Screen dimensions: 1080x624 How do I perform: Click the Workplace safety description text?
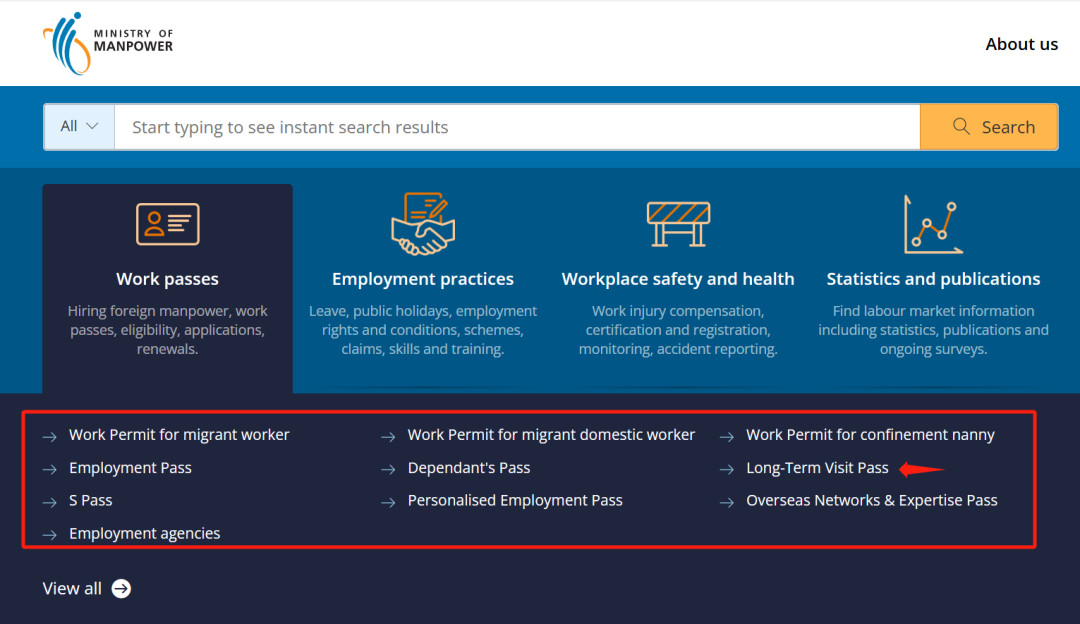pos(678,330)
